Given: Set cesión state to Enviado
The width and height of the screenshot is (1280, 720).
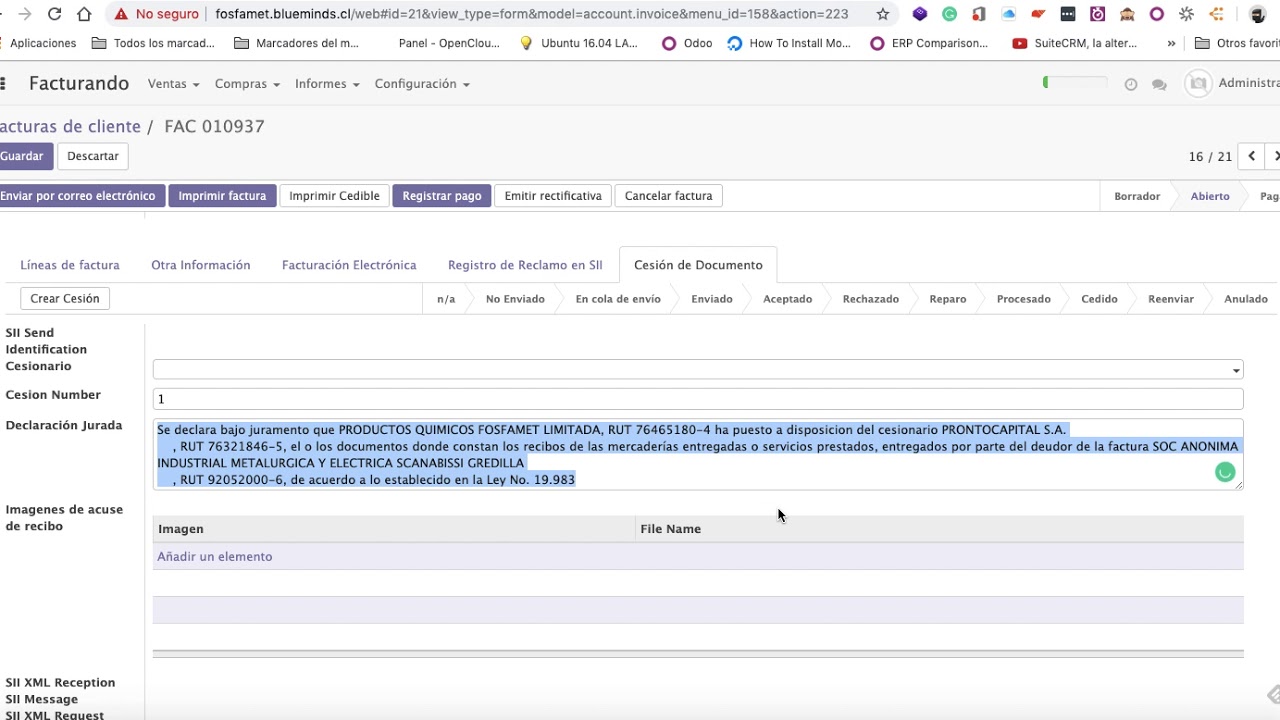Looking at the screenshot, I should pyautogui.click(x=712, y=299).
